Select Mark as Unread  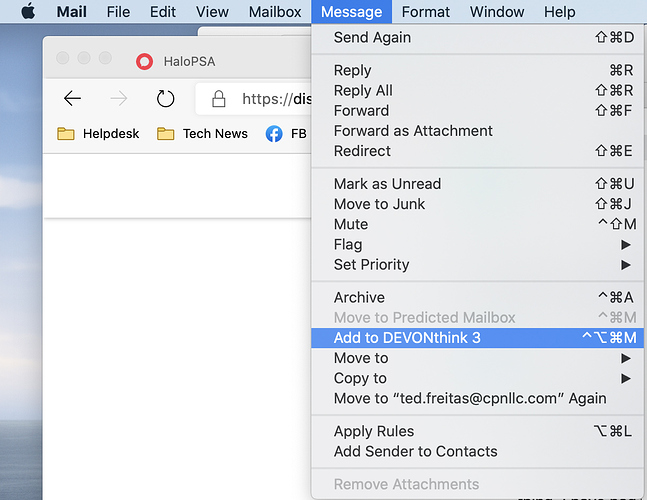pos(477,184)
